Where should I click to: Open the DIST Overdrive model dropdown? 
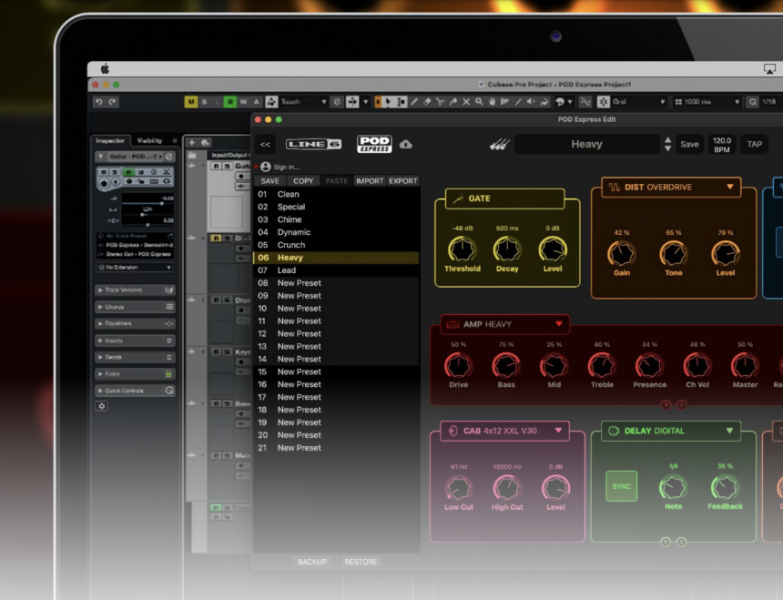click(730, 187)
